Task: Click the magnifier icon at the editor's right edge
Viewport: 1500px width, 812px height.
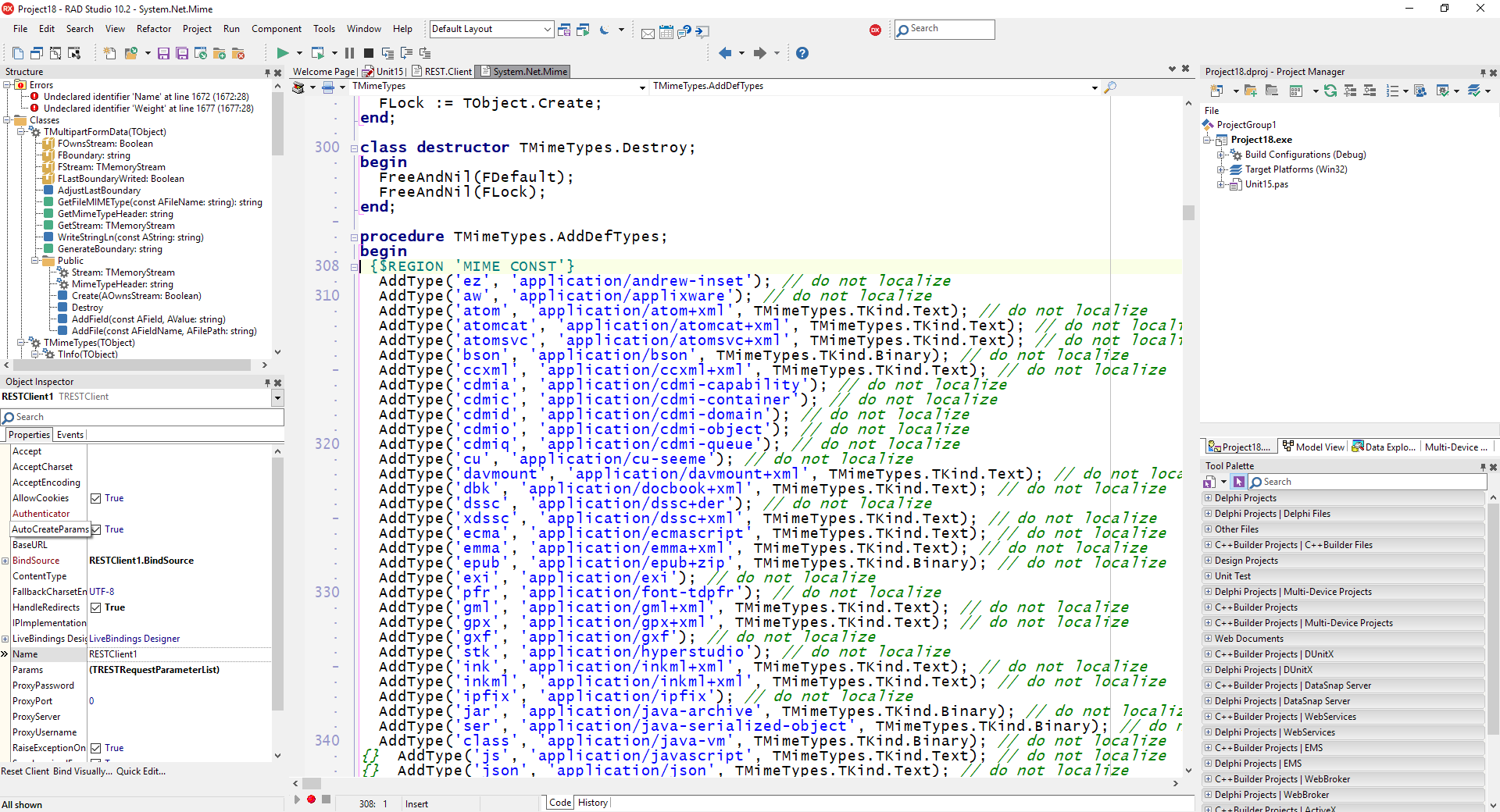Action: (1110, 87)
